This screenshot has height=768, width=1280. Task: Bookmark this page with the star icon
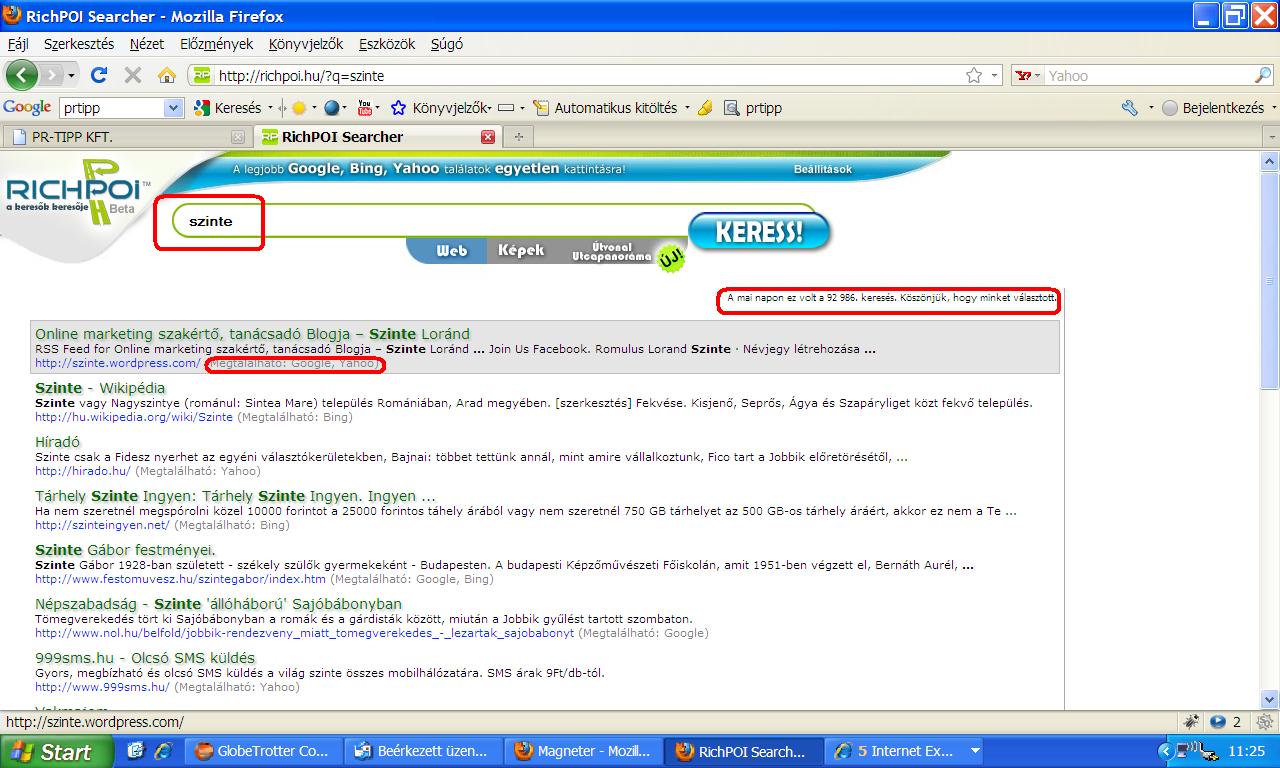pos(973,75)
